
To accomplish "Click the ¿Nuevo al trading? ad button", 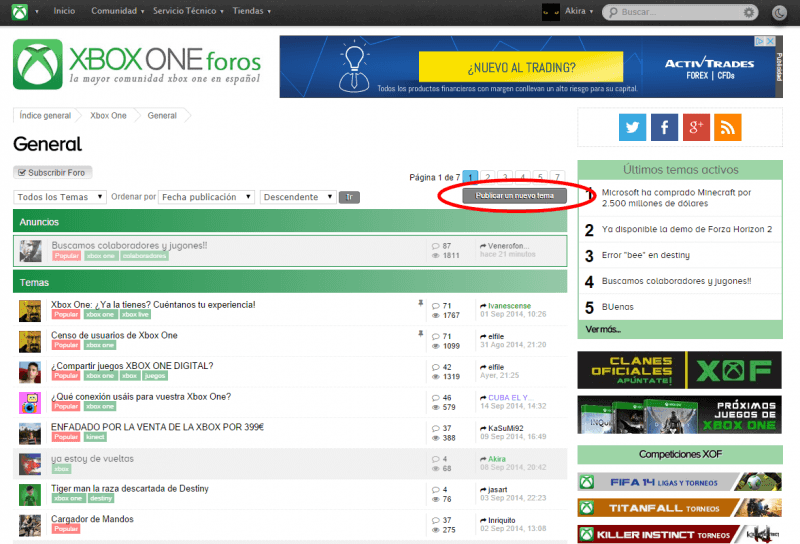I will pyautogui.click(x=521, y=67).
